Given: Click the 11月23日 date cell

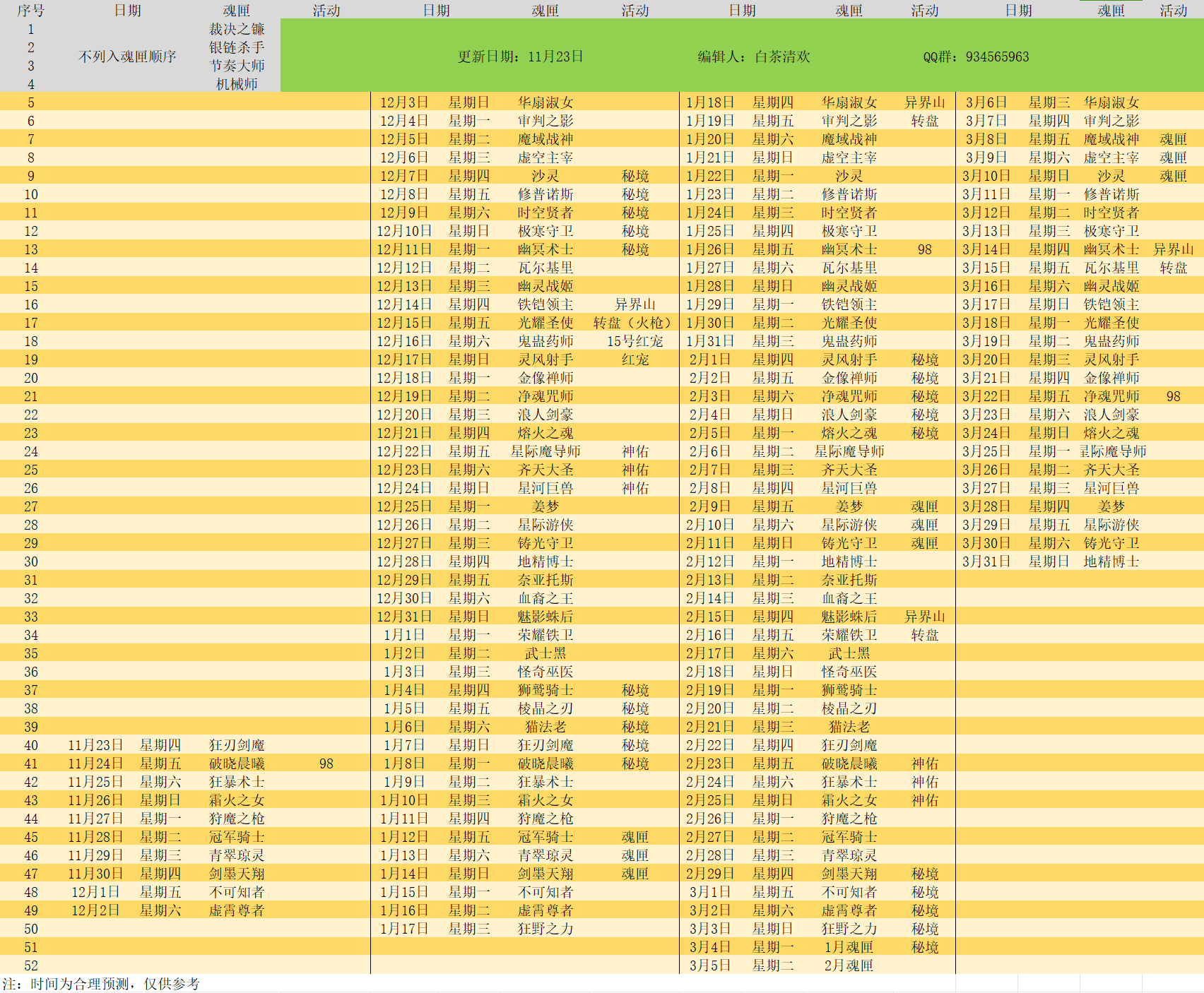Looking at the screenshot, I should [x=95, y=745].
